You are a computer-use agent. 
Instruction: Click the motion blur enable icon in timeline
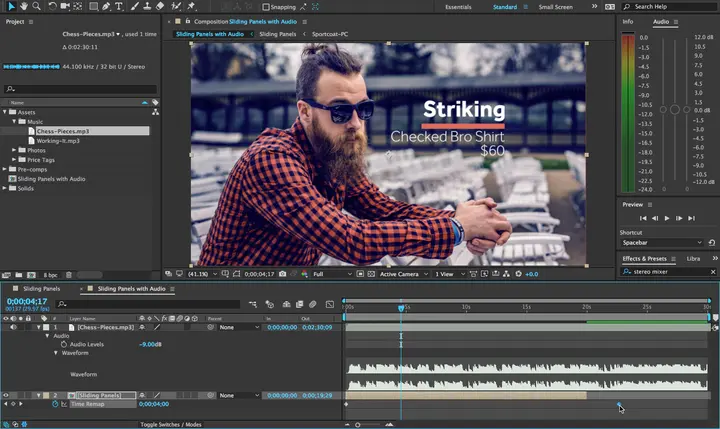313,304
